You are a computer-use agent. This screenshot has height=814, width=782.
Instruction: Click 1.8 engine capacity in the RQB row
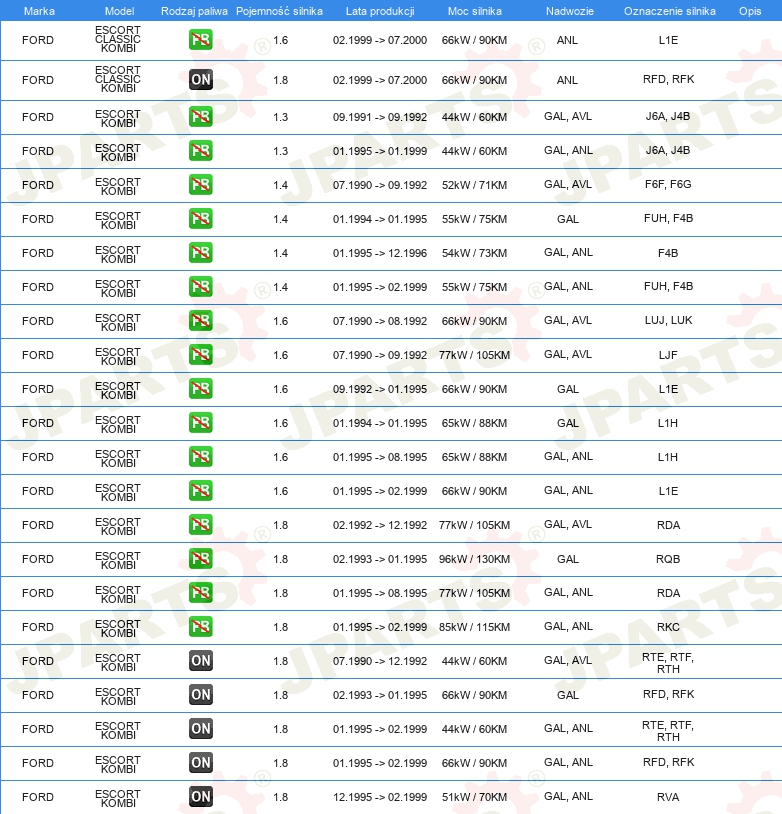pyautogui.click(x=280, y=559)
